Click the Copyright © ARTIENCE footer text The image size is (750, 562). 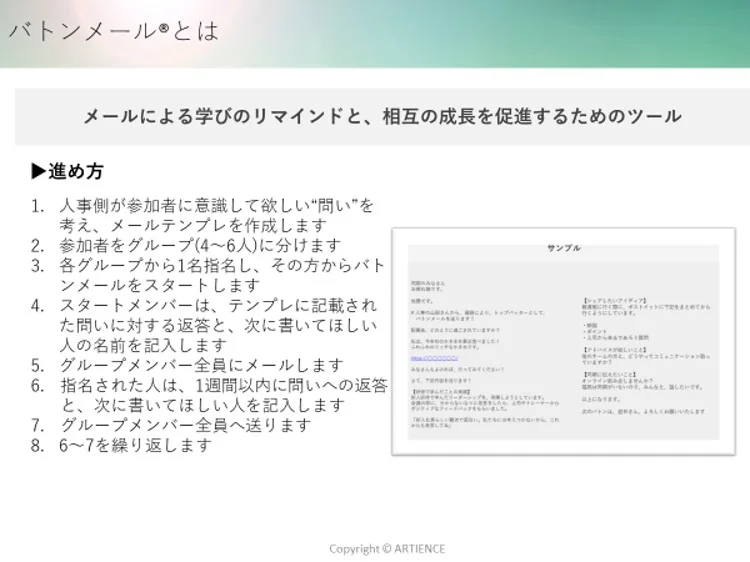tap(387, 548)
